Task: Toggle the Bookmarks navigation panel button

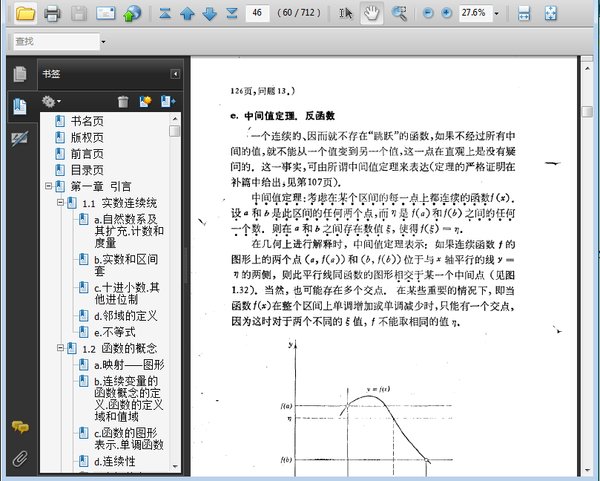Action: [x=18, y=106]
